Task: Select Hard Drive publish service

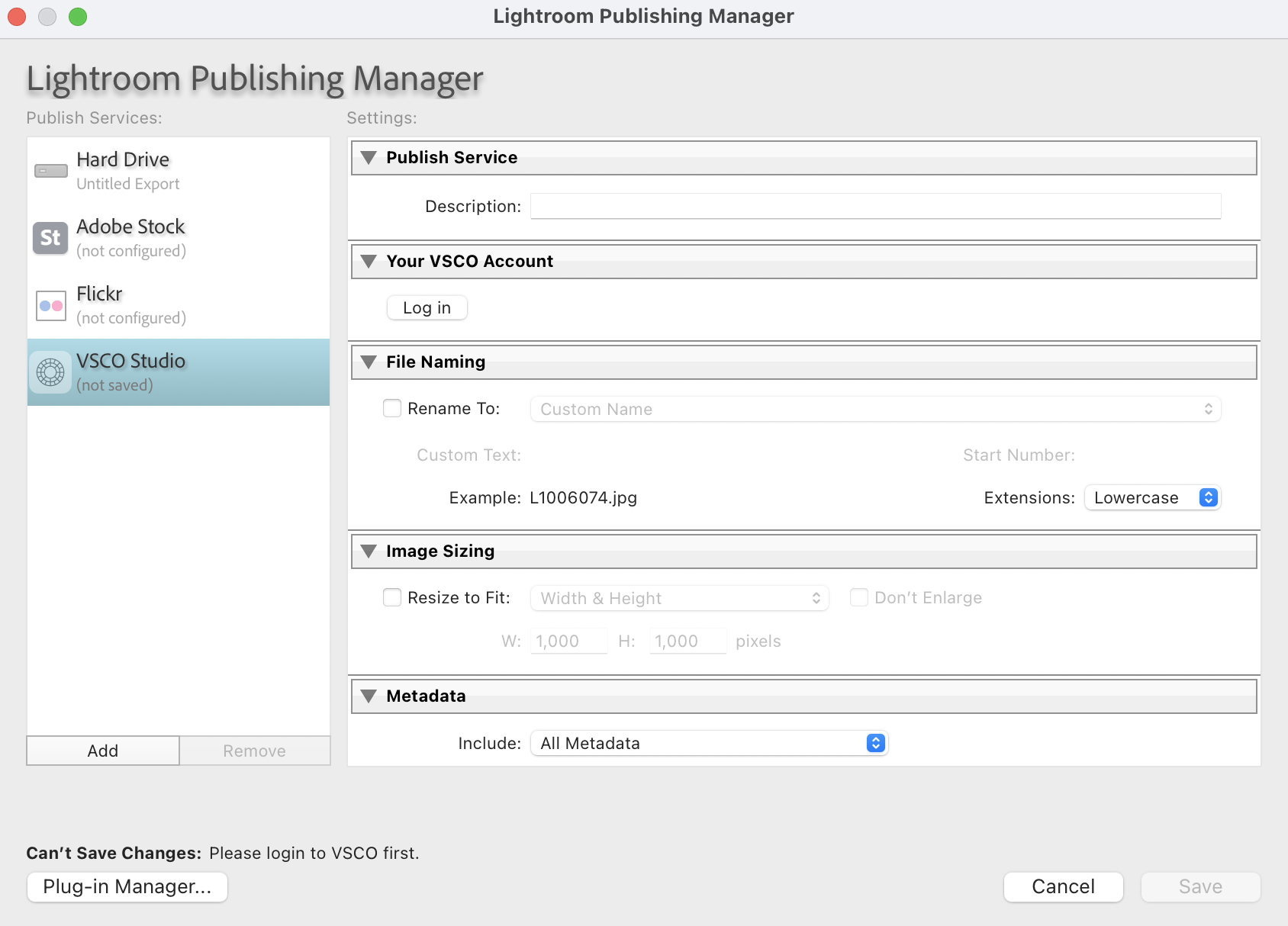Action: click(x=179, y=171)
